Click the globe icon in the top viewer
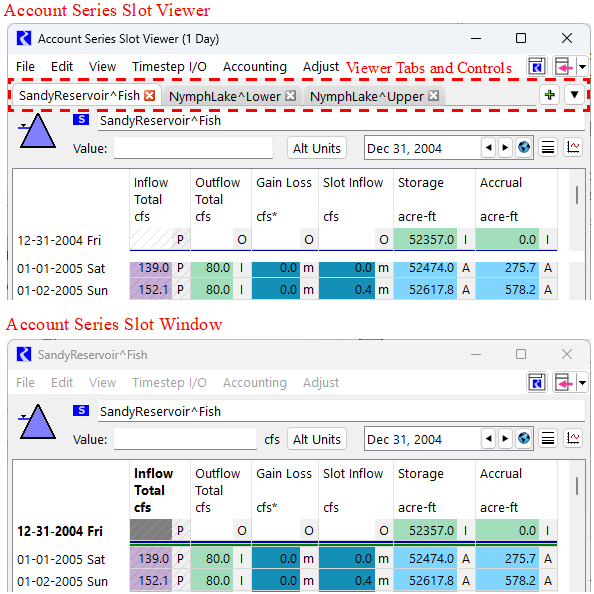The width and height of the screenshot is (594, 594). (524, 147)
